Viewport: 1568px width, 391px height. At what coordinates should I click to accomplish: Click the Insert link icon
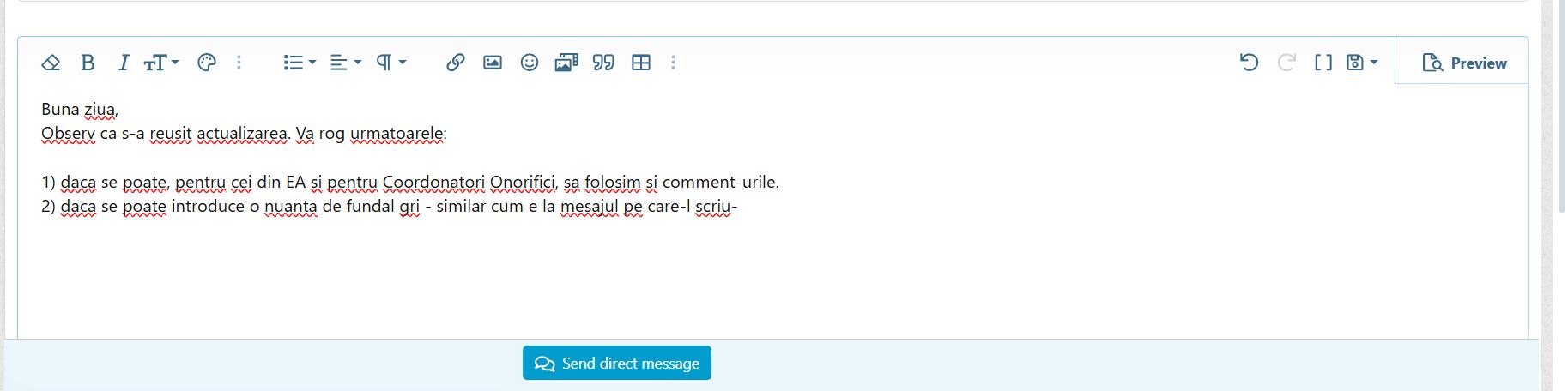456,63
